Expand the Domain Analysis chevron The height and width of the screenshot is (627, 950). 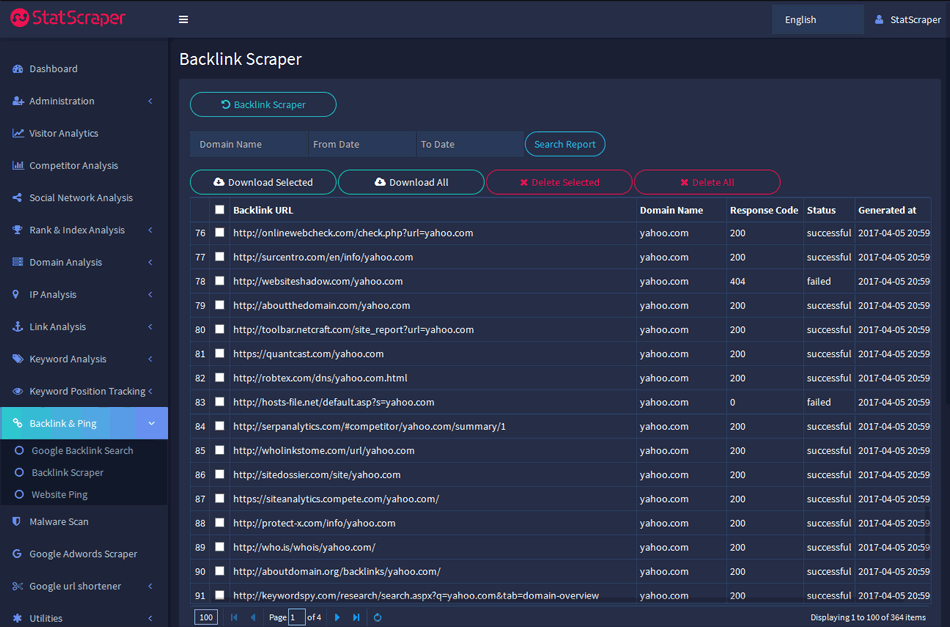[150, 262]
